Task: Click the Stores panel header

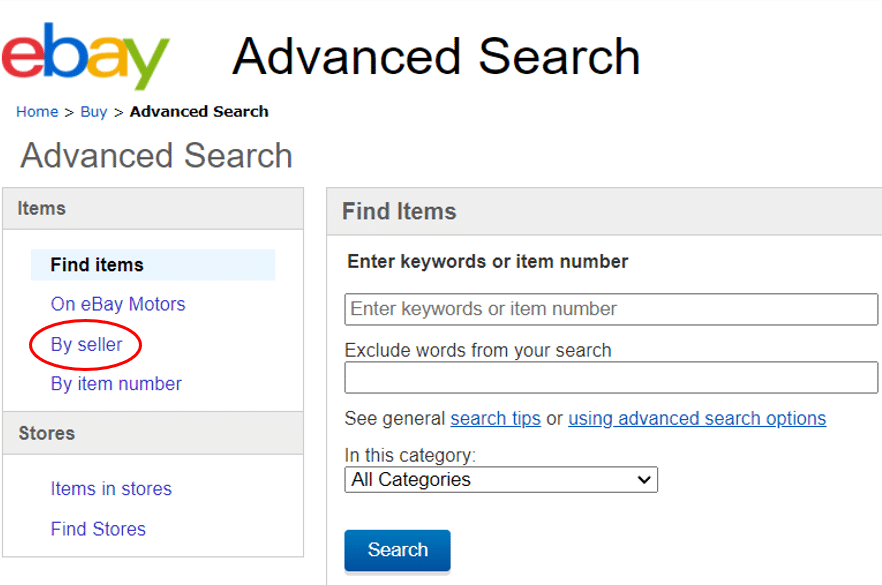Action: pyautogui.click(x=45, y=433)
